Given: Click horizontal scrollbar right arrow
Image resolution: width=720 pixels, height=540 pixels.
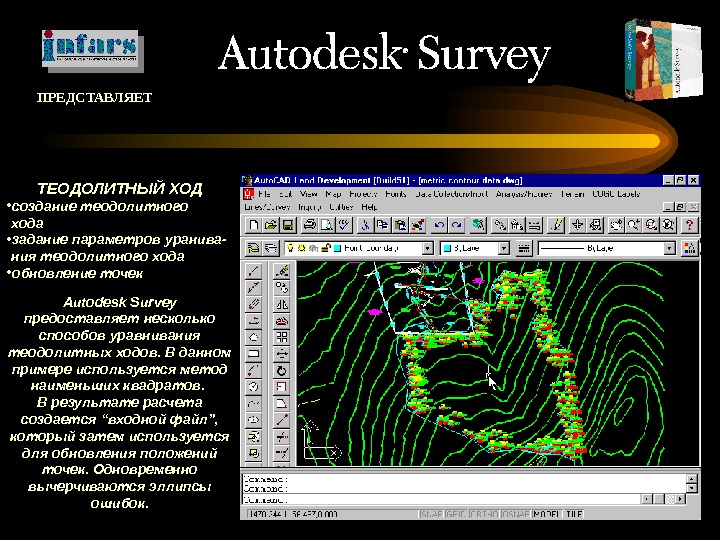Looking at the screenshot, I should (x=681, y=499).
